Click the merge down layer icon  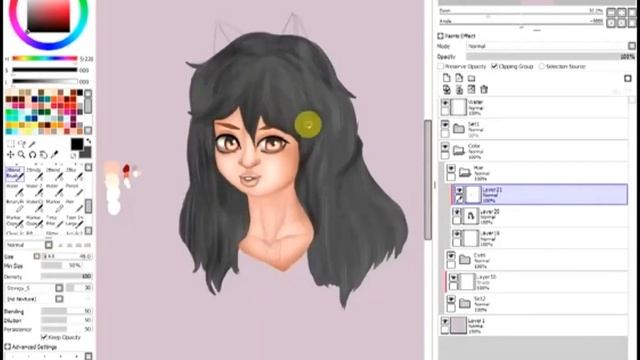[459, 89]
